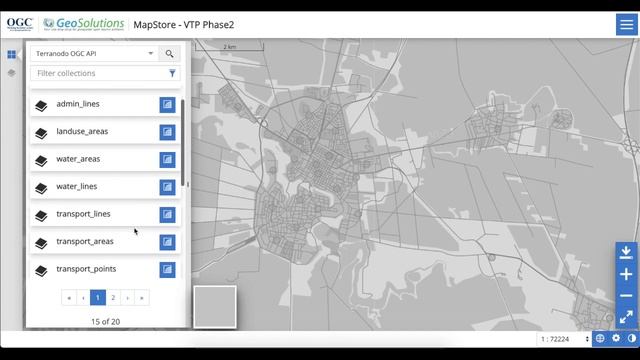
Task: Click the transport_points layer stack icon
Action: (x=41, y=271)
